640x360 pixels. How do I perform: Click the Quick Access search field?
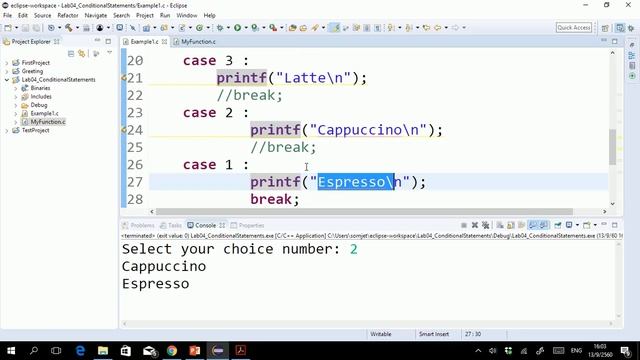574,28
